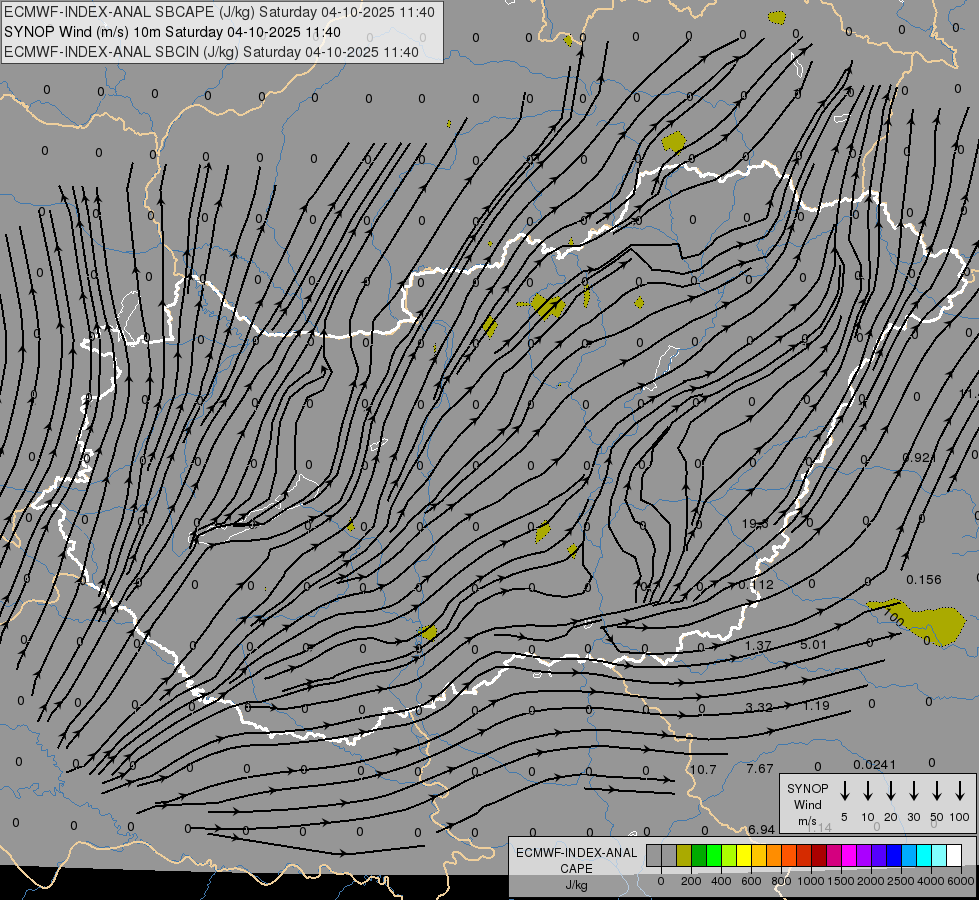Click the 30 m/s wind arrow in legend
The height and width of the screenshot is (900, 979).
pos(913,791)
